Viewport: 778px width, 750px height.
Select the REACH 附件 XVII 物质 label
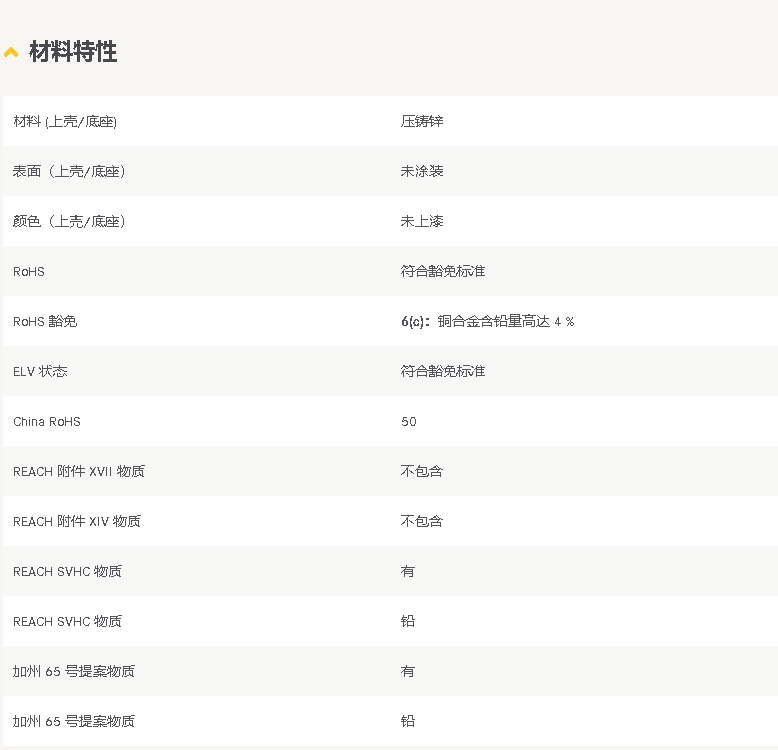pos(79,471)
